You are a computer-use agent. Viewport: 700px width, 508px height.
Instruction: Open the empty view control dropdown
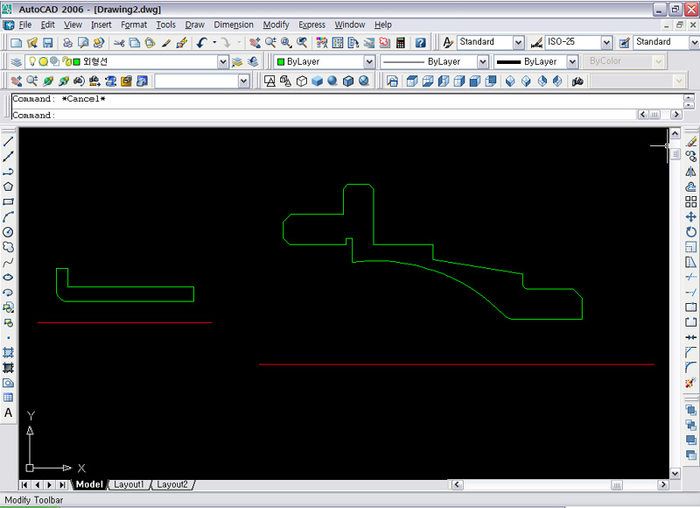click(243, 81)
